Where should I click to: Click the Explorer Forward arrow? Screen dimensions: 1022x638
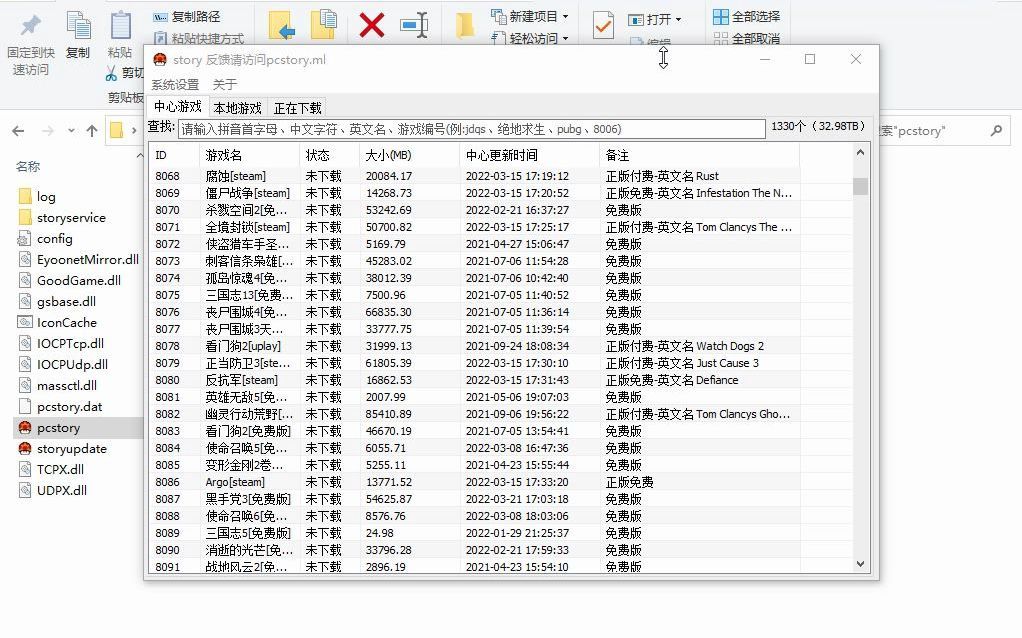pyautogui.click(x=48, y=131)
